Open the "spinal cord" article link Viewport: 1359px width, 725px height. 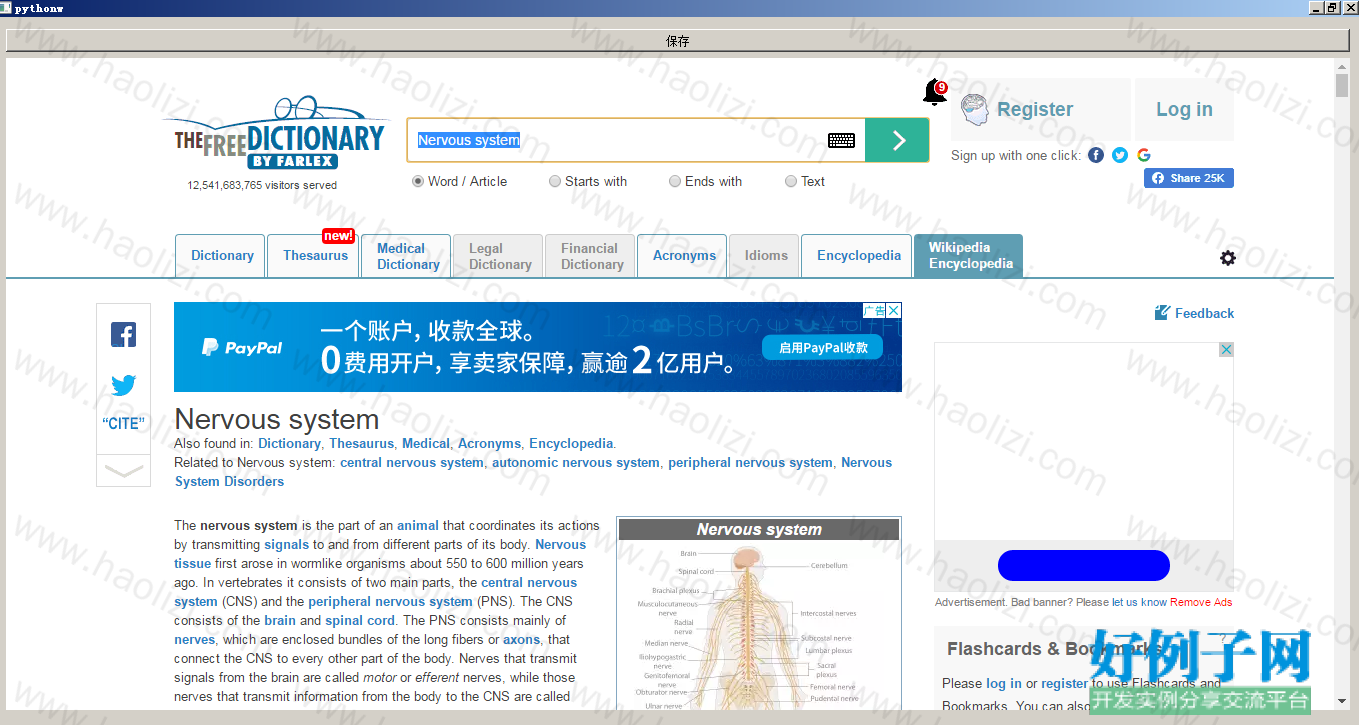(x=360, y=620)
